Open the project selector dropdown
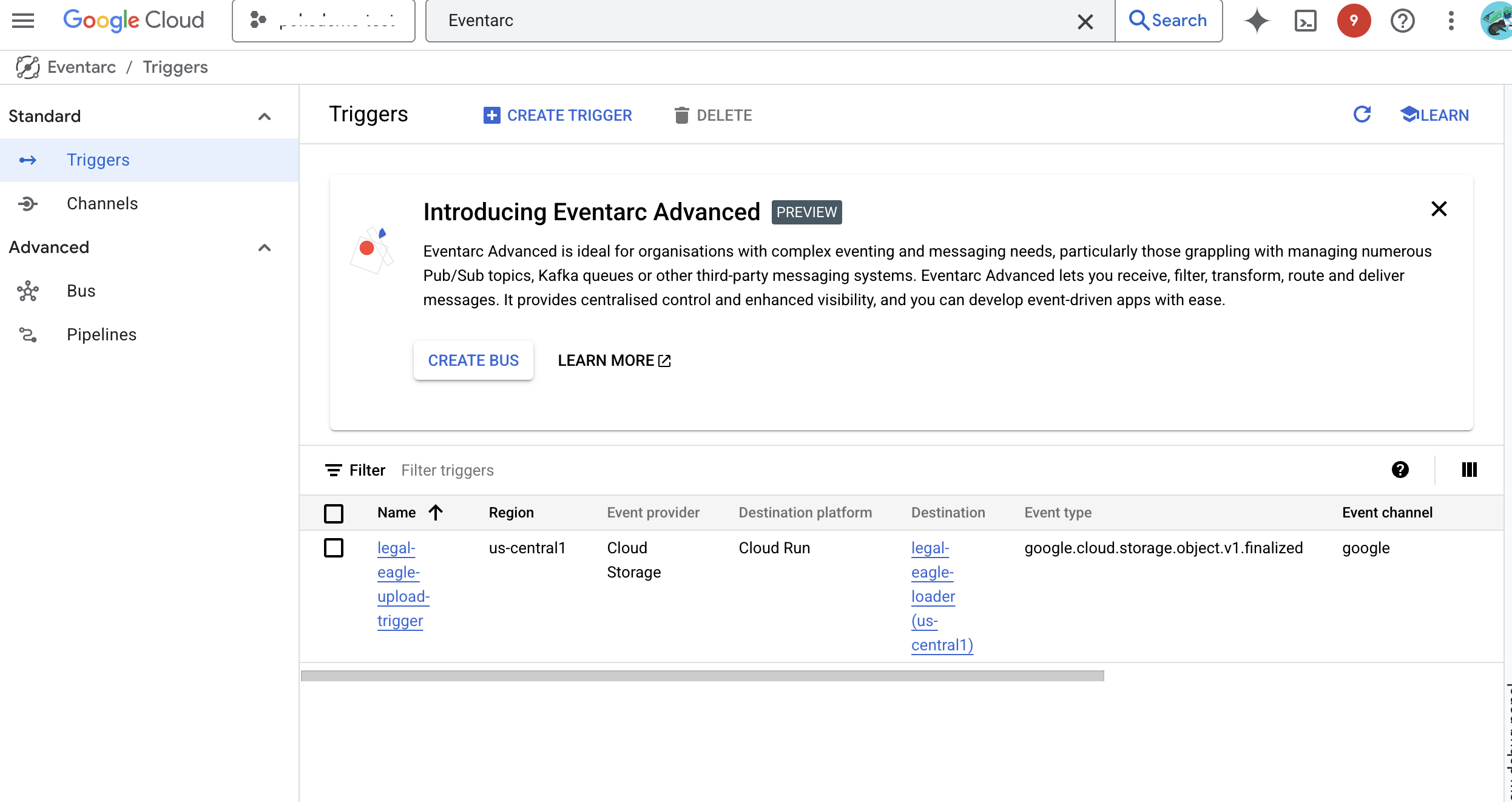The height and width of the screenshot is (802, 1512). point(323,21)
